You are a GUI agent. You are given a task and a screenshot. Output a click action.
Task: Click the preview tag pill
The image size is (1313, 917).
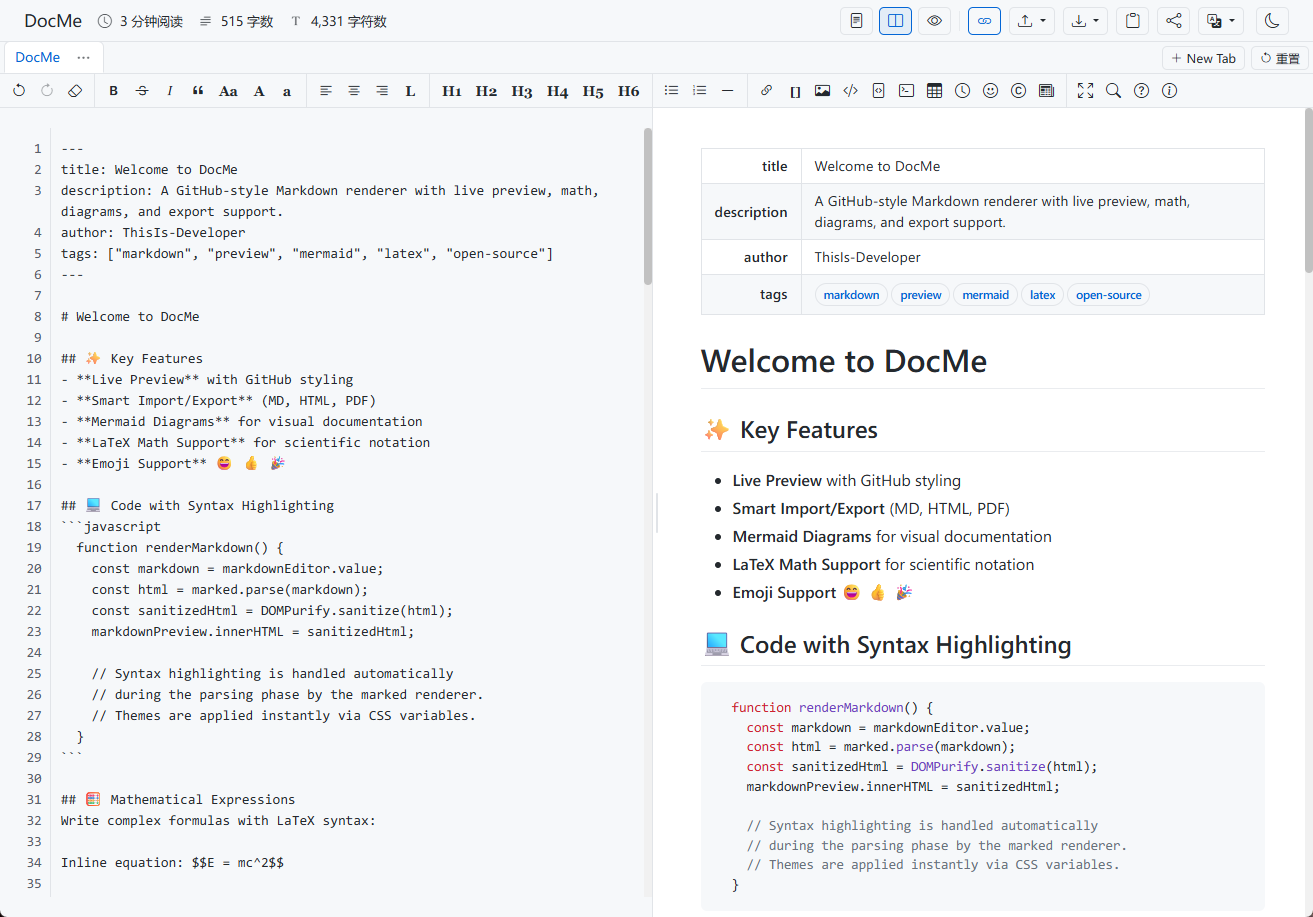click(921, 295)
